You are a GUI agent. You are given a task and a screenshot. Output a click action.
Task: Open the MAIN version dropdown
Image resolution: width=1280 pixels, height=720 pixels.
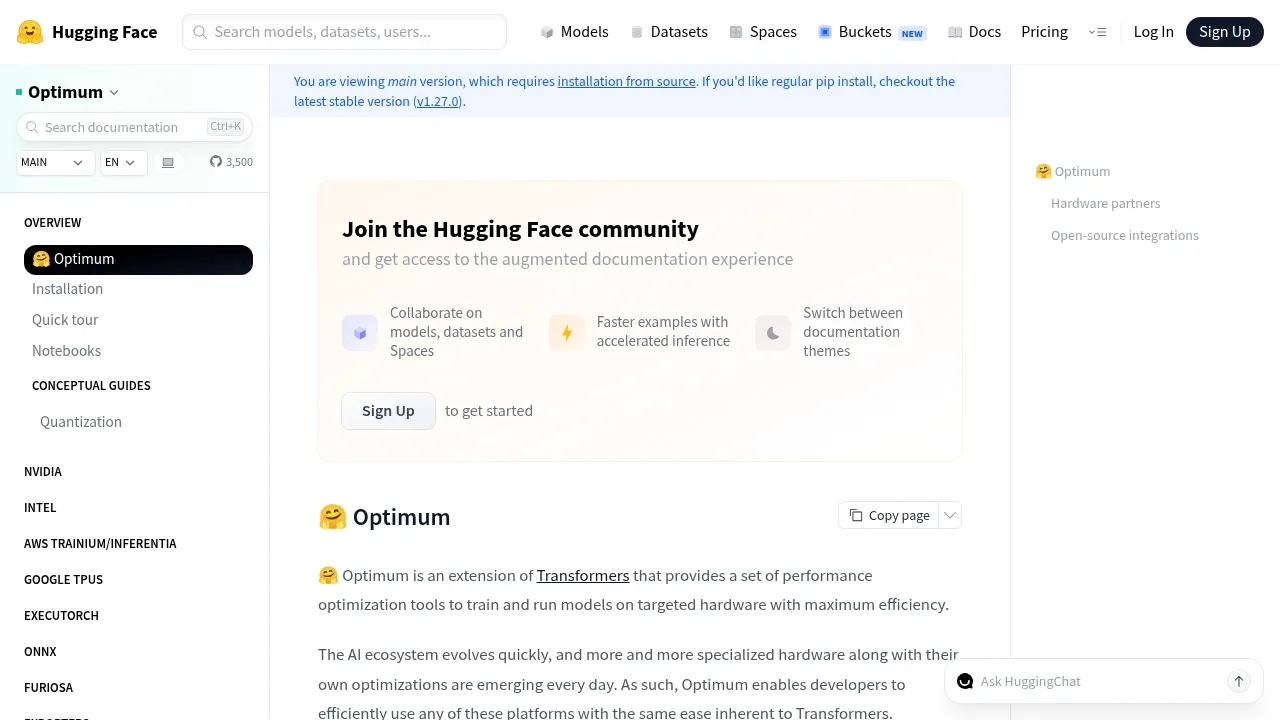pos(55,162)
